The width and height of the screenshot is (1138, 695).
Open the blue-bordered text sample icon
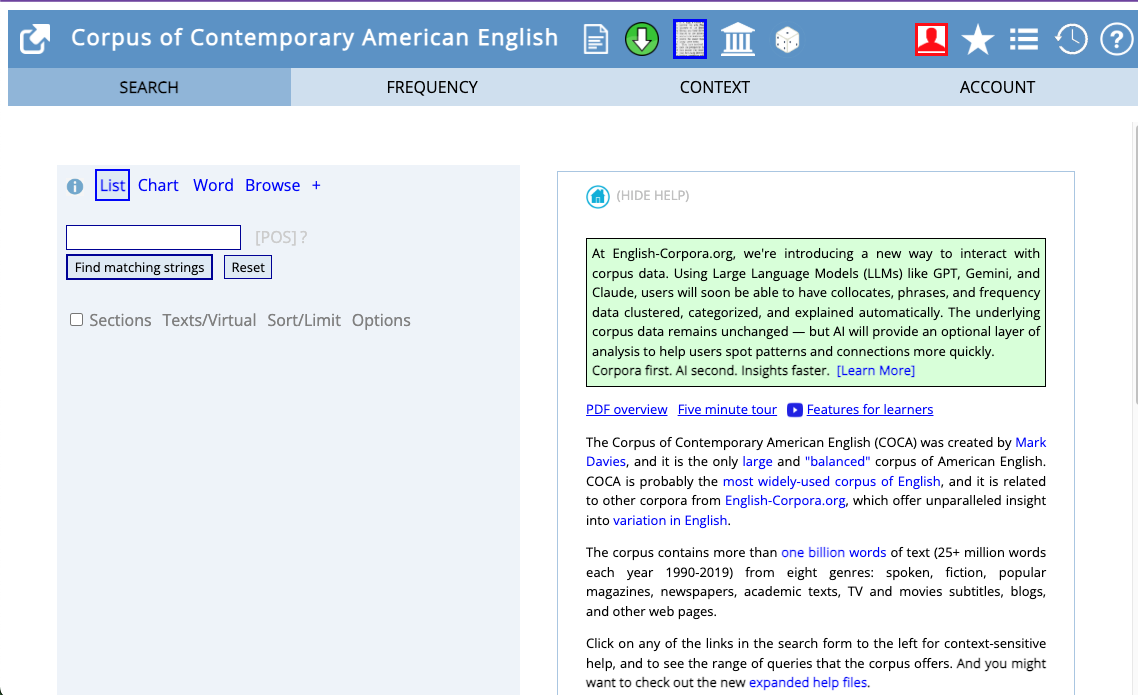coord(690,40)
